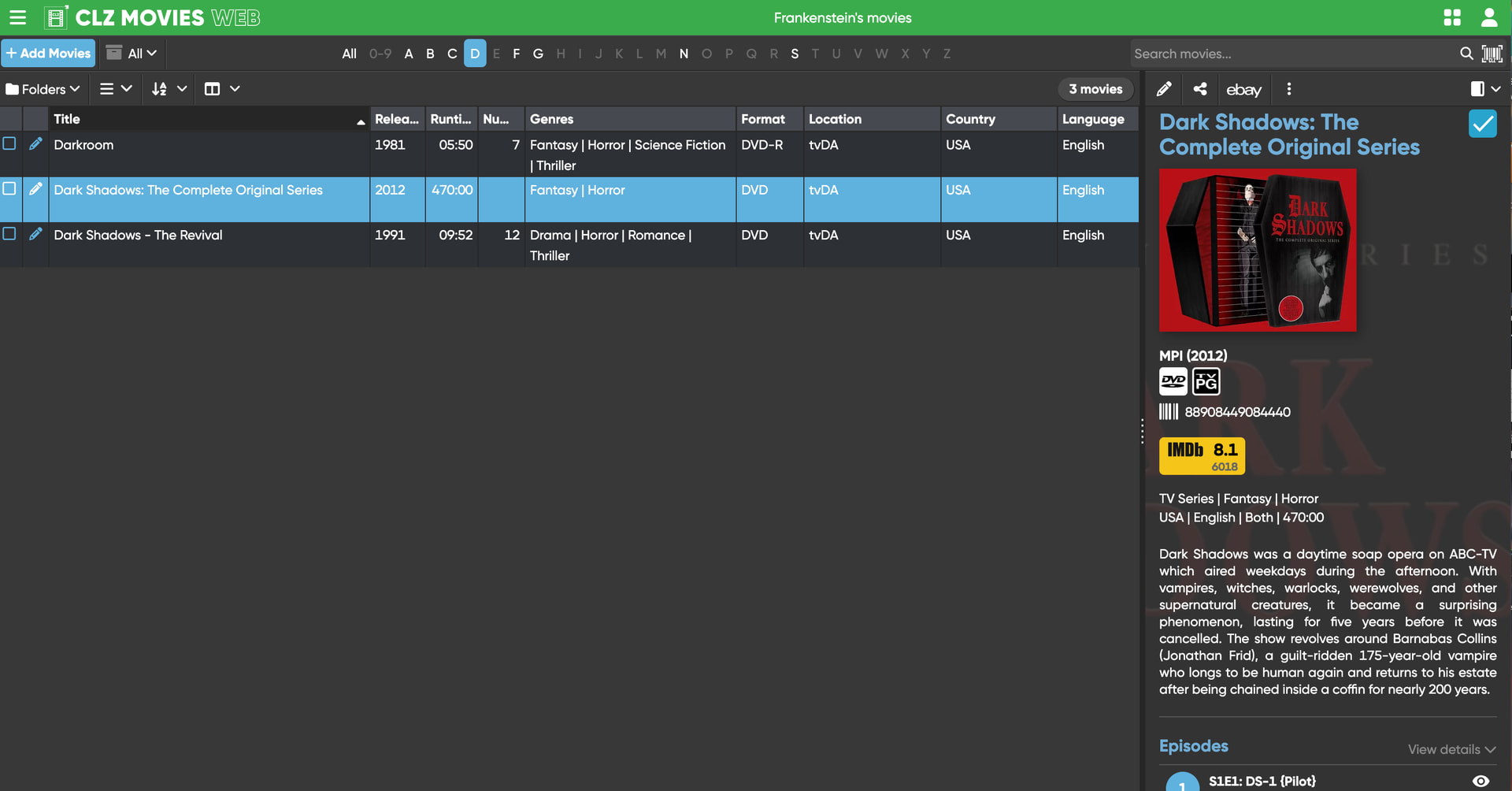Screen dimensions: 1512x791
Task: Click the episode 1 number badge
Action: coord(1182,784)
